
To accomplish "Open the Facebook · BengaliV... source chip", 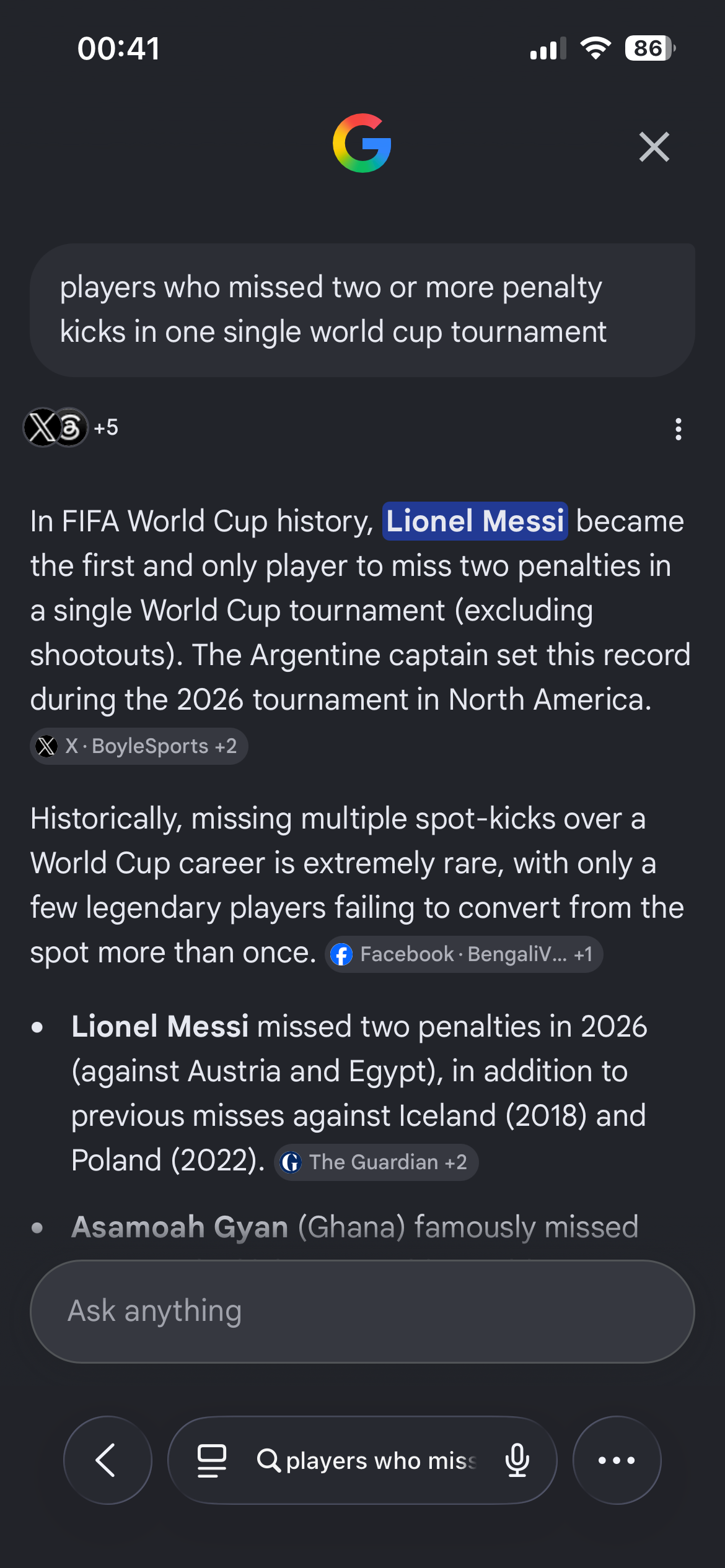I will tap(464, 954).
